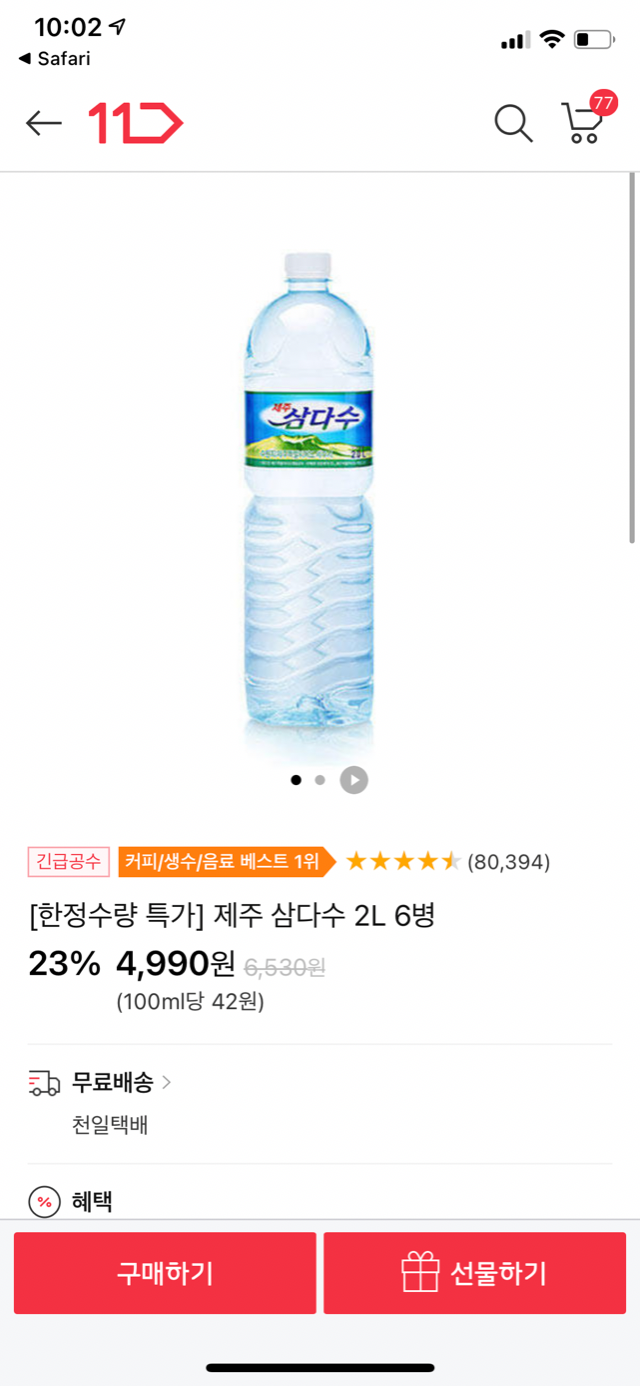Open the search magnifier icon
The width and height of the screenshot is (640, 1386).
pos(513,123)
